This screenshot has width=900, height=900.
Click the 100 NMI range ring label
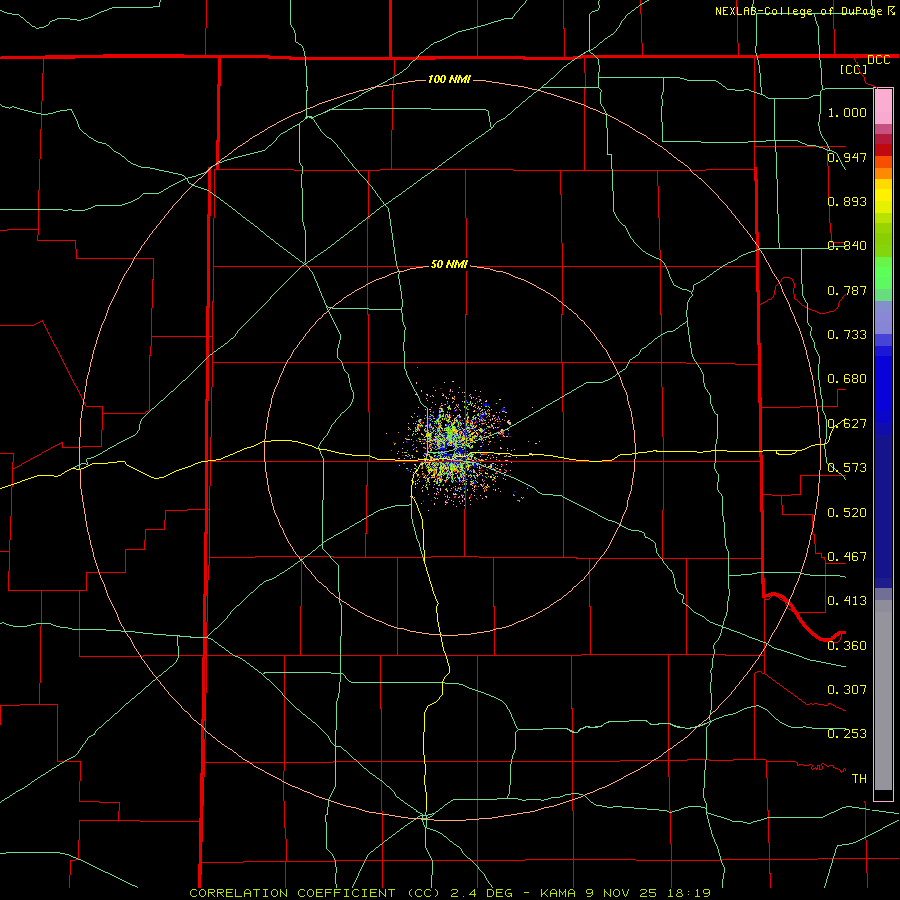[449, 79]
